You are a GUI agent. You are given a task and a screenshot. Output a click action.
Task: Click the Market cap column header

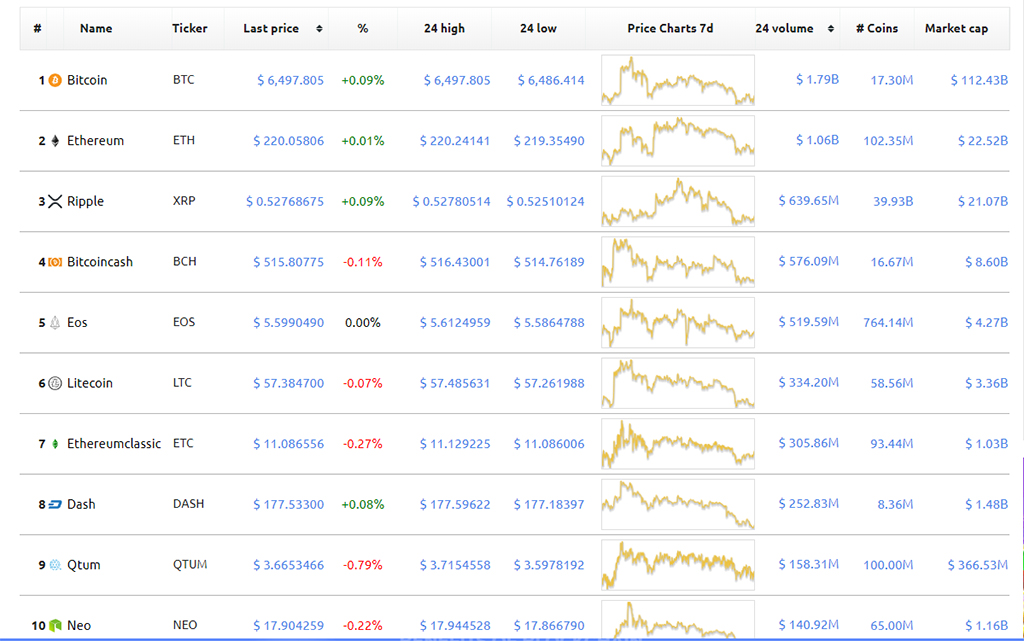pyautogui.click(x=956, y=29)
